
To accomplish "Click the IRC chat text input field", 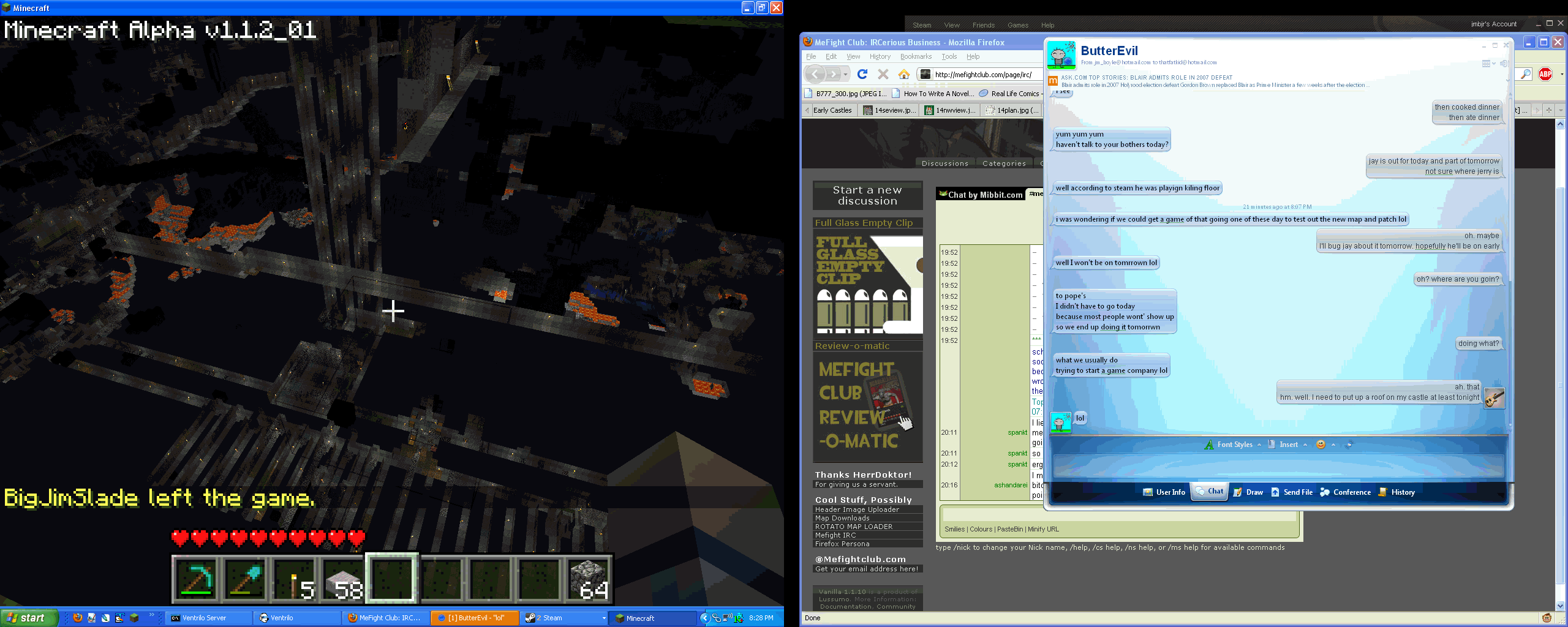I will (1118, 514).
